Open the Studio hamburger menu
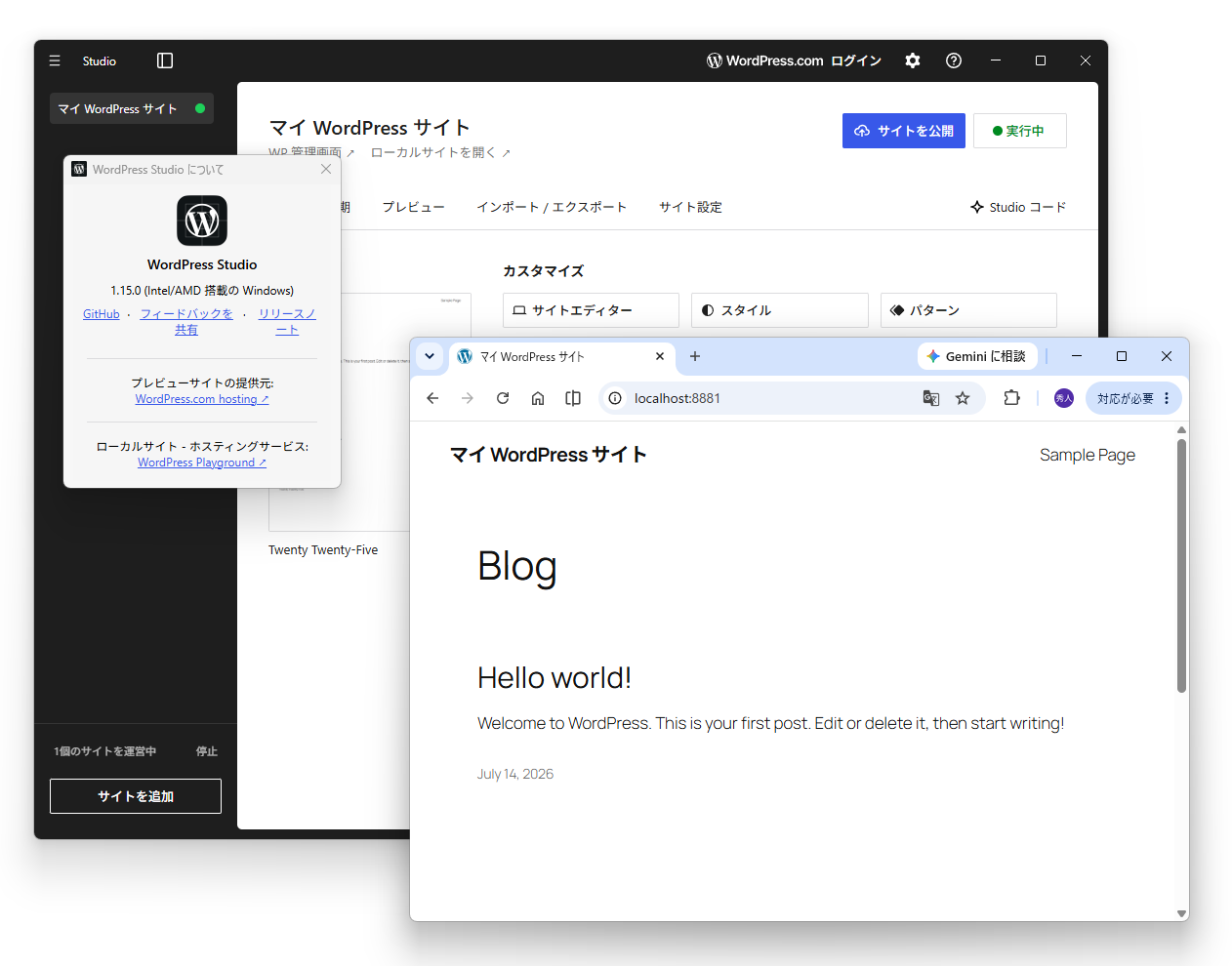This screenshot has width=1232, height=966. (x=55, y=60)
